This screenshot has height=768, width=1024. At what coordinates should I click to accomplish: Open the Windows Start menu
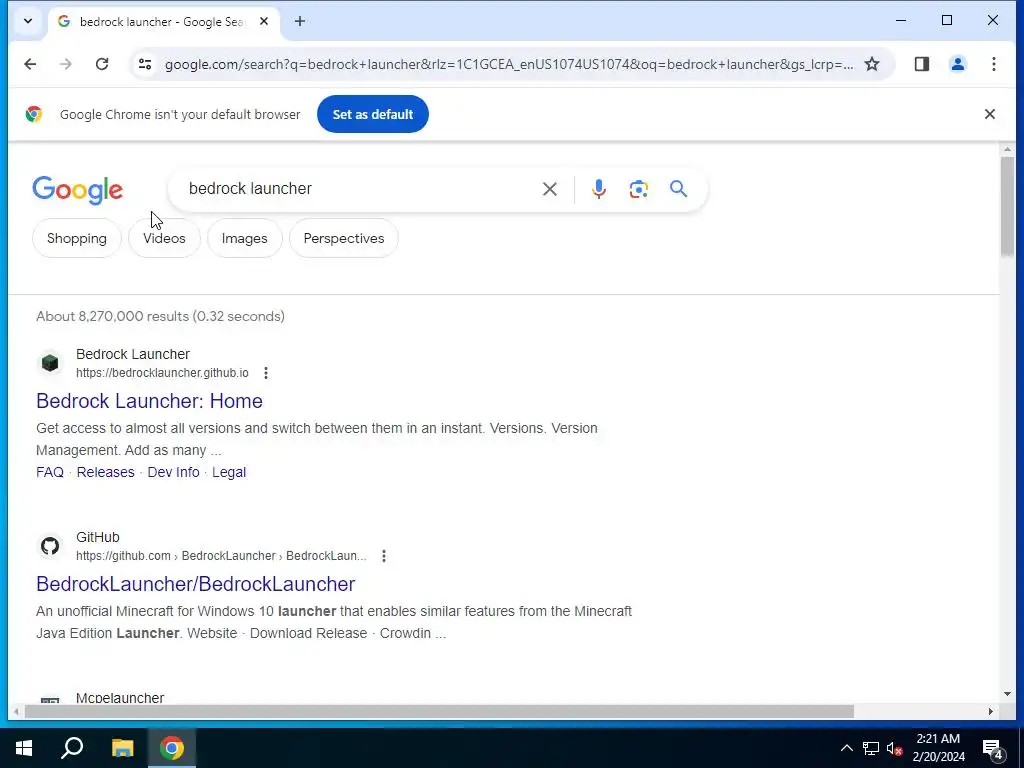24,748
